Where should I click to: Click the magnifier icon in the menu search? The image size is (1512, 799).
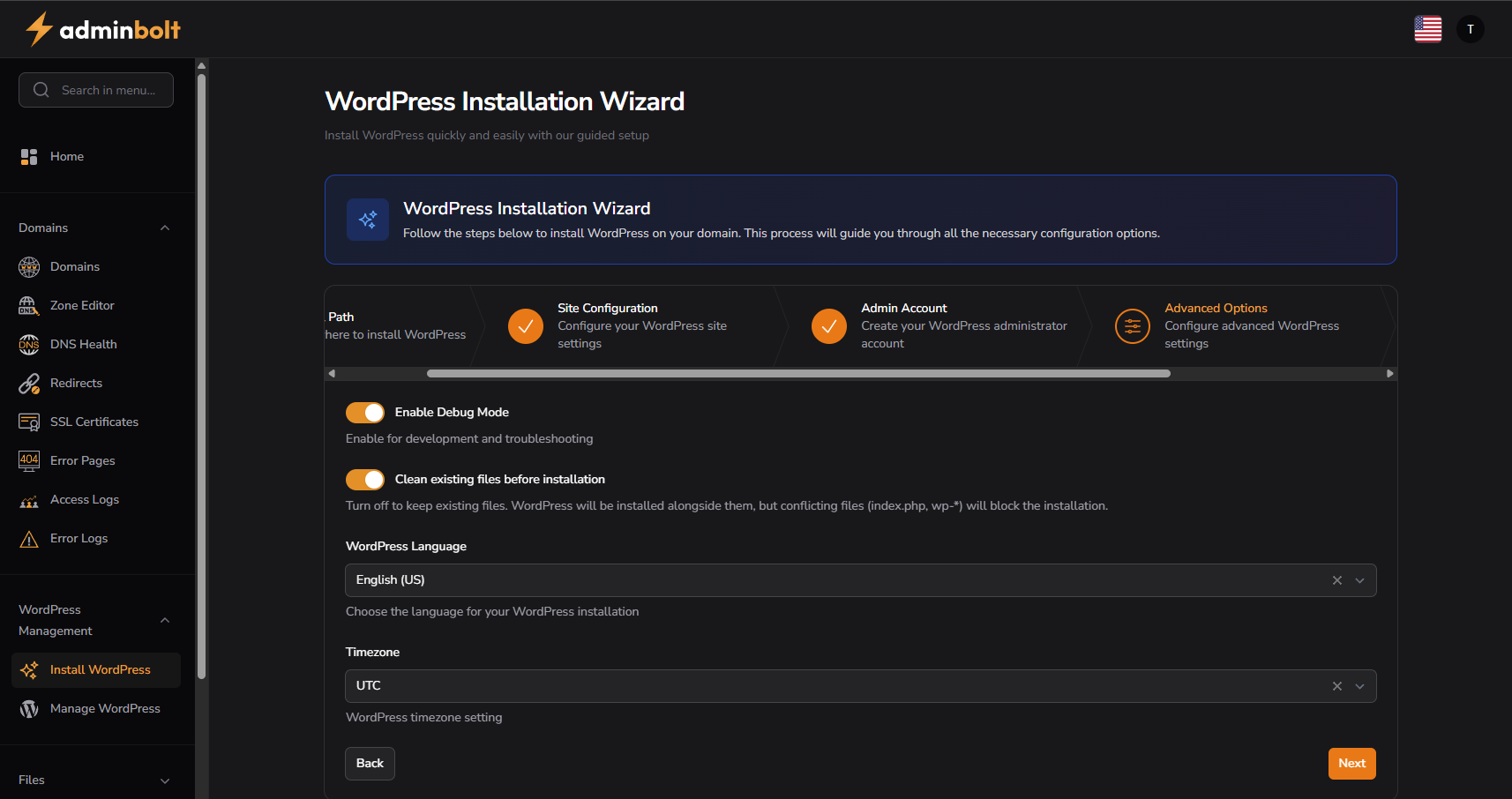(x=41, y=90)
